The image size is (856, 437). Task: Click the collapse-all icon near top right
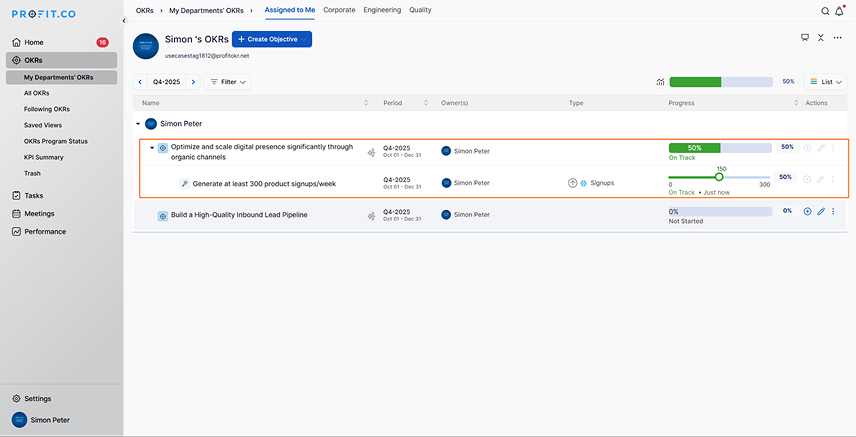(821, 38)
